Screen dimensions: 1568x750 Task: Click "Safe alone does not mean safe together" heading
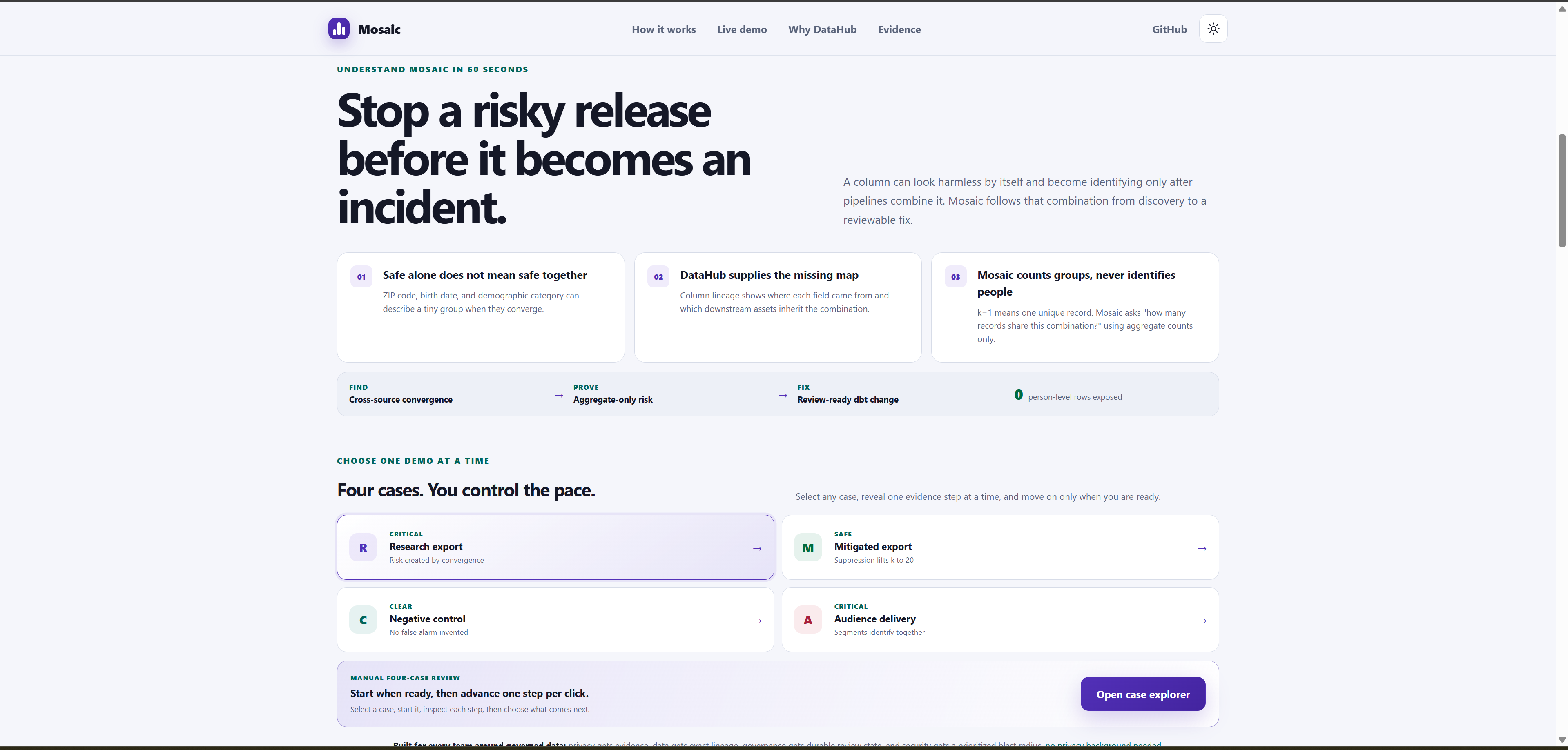pos(484,275)
